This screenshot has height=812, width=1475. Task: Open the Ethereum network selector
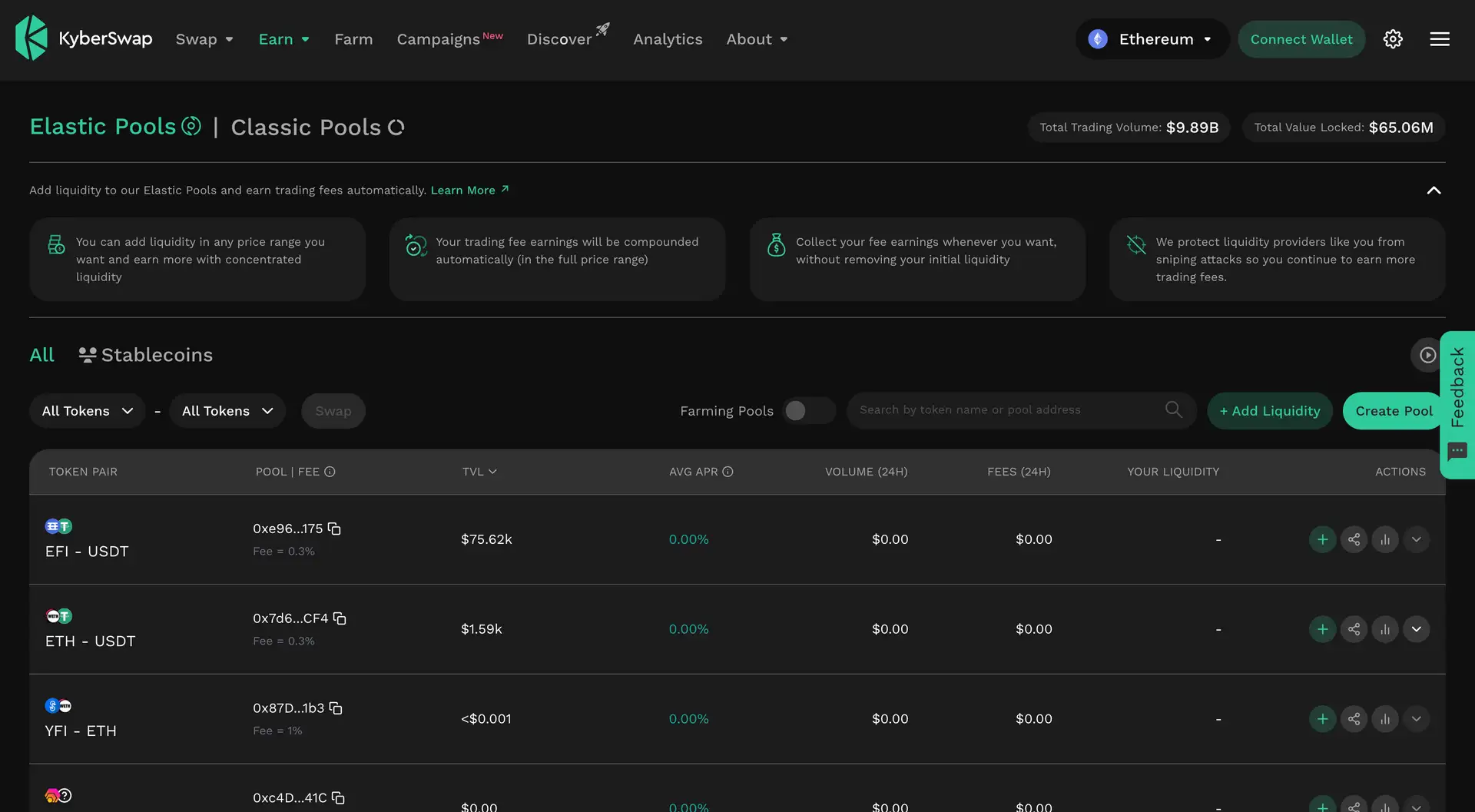click(x=1152, y=39)
